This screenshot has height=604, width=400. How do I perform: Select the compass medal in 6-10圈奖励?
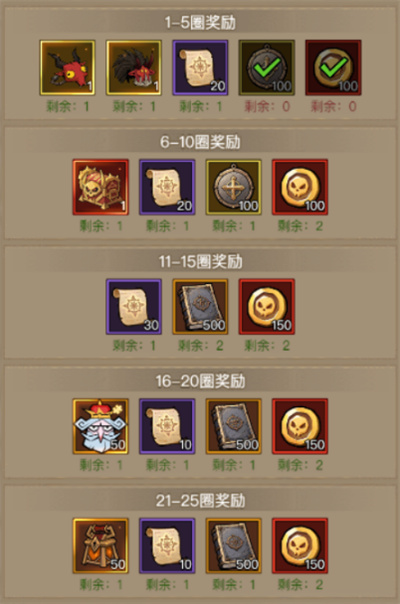[x=234, y=187]
